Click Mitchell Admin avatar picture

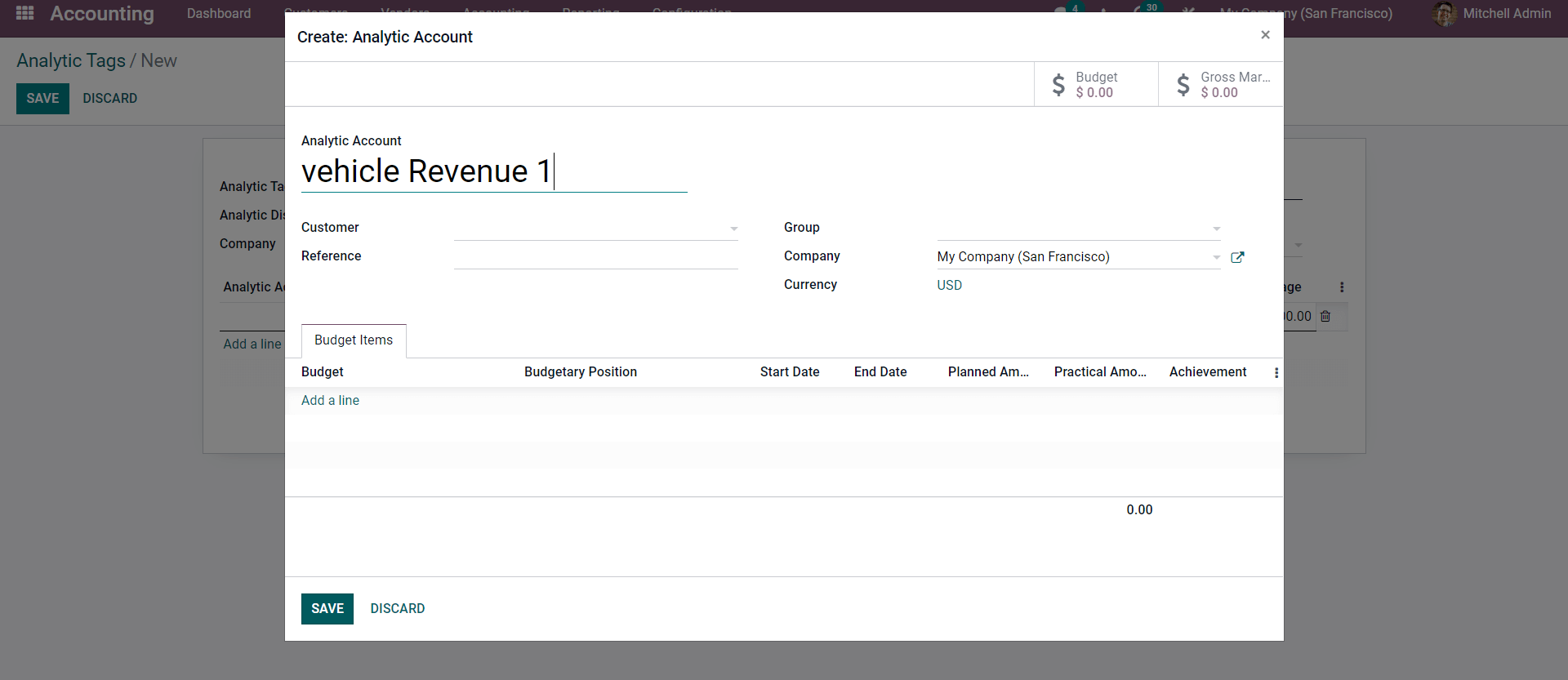coord(1445,14)
